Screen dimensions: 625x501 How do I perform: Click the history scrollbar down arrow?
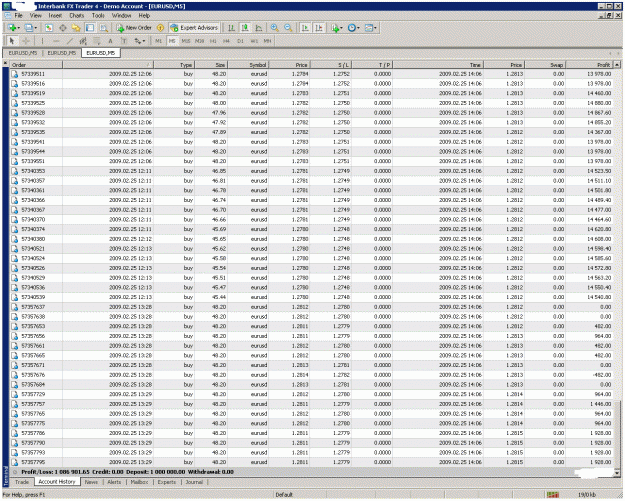point(617,473)
